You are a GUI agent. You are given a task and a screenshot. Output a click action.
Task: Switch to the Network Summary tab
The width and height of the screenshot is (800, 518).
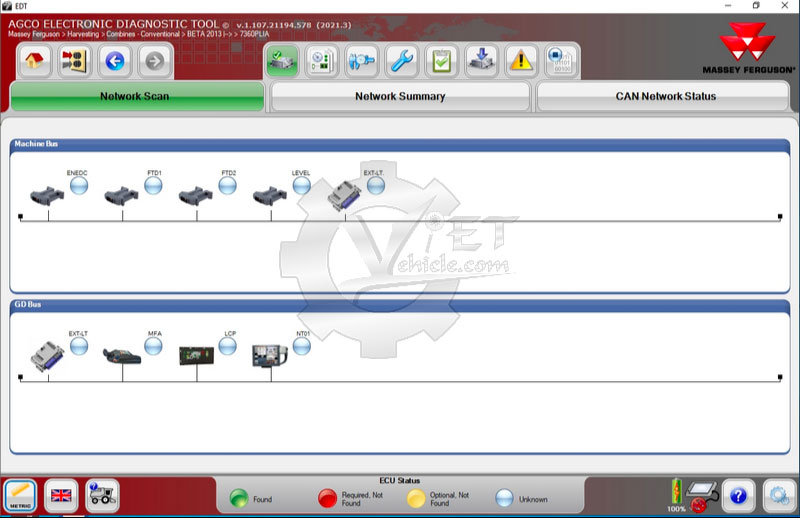pos(400,97)
